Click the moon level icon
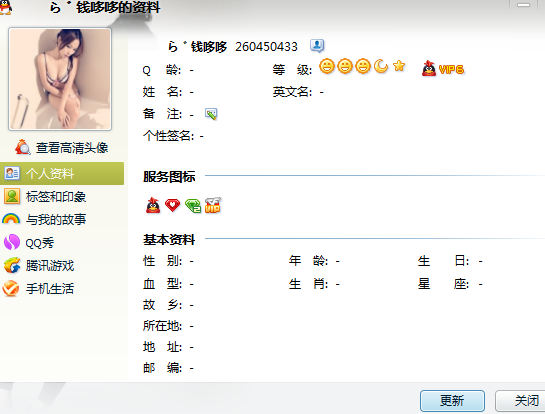 (381, 66)
